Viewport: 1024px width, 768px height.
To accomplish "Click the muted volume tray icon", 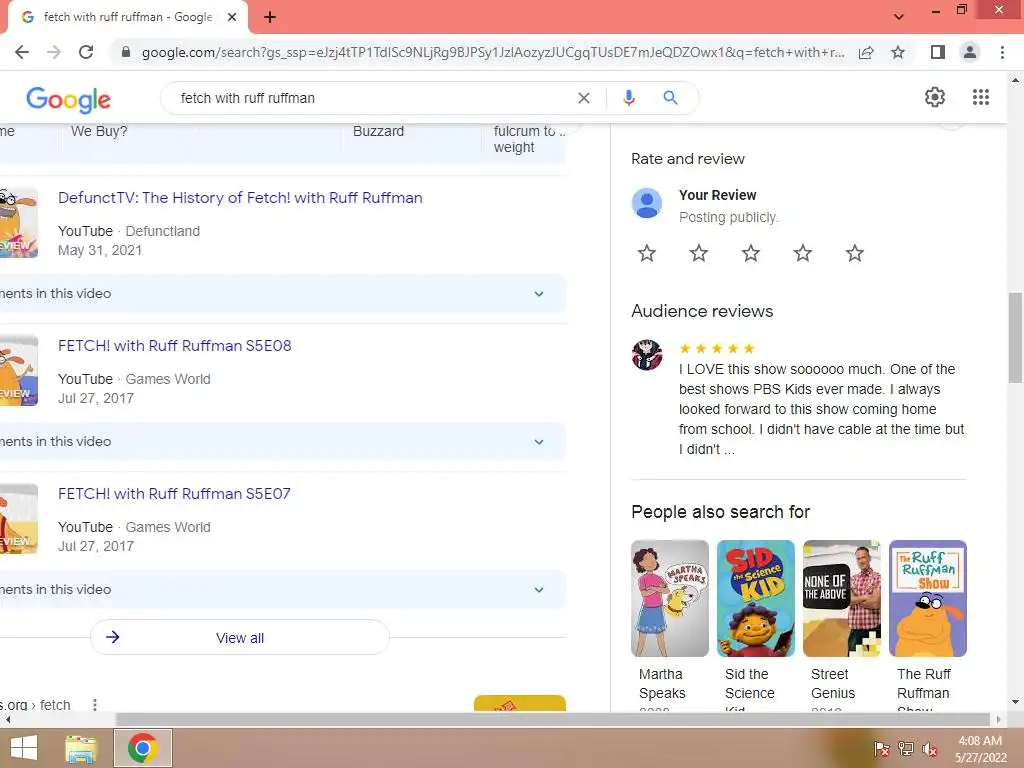I will click(929, 748).
